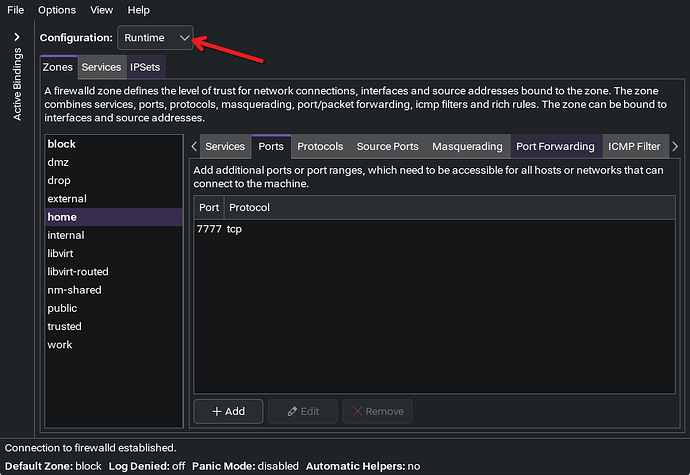Select the ICMP Filter tab
Screen dimensions: 690x475
pos(634,146)
